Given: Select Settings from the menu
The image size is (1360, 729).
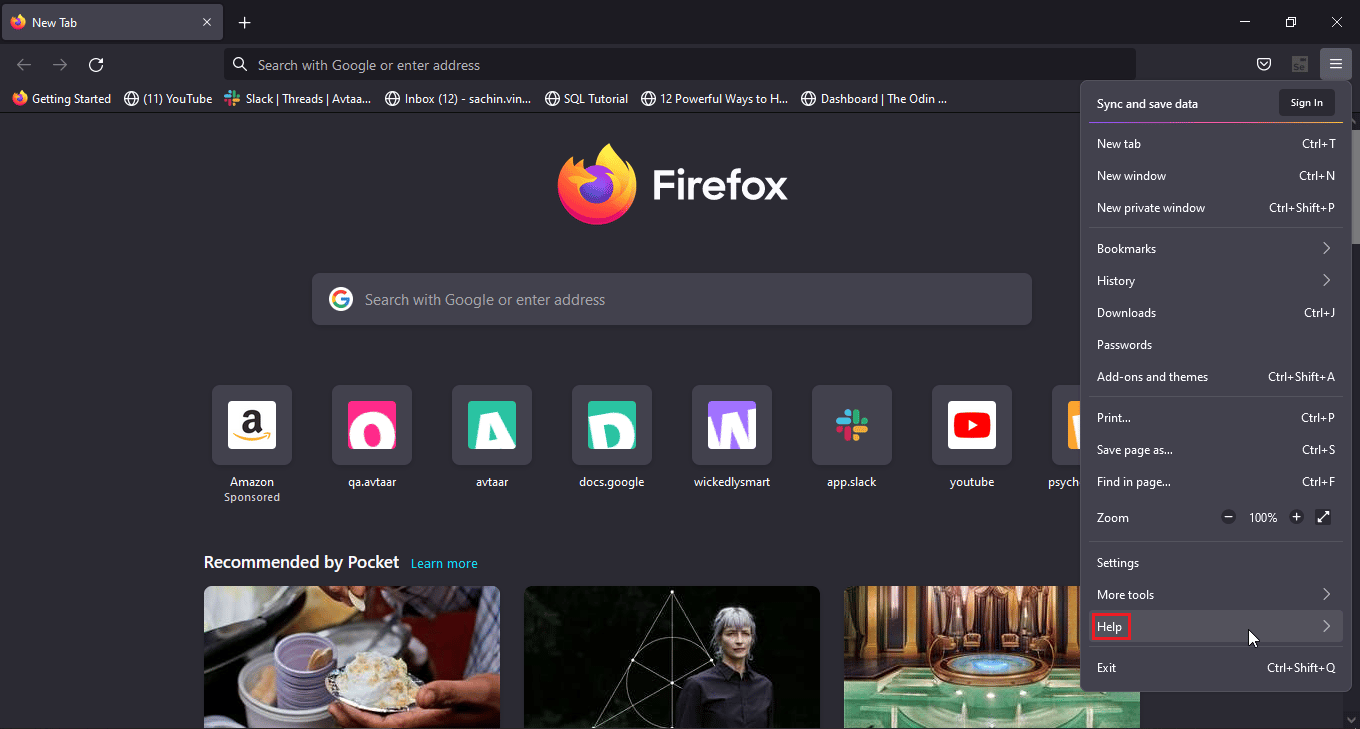Looking at the screenshot, I should point(1118,563).
